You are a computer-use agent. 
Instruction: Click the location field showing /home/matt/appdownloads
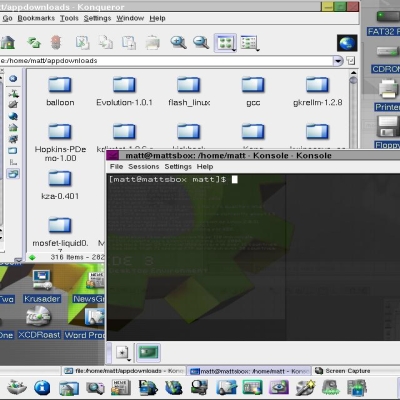pyautogui.click(x=166, y=61)
